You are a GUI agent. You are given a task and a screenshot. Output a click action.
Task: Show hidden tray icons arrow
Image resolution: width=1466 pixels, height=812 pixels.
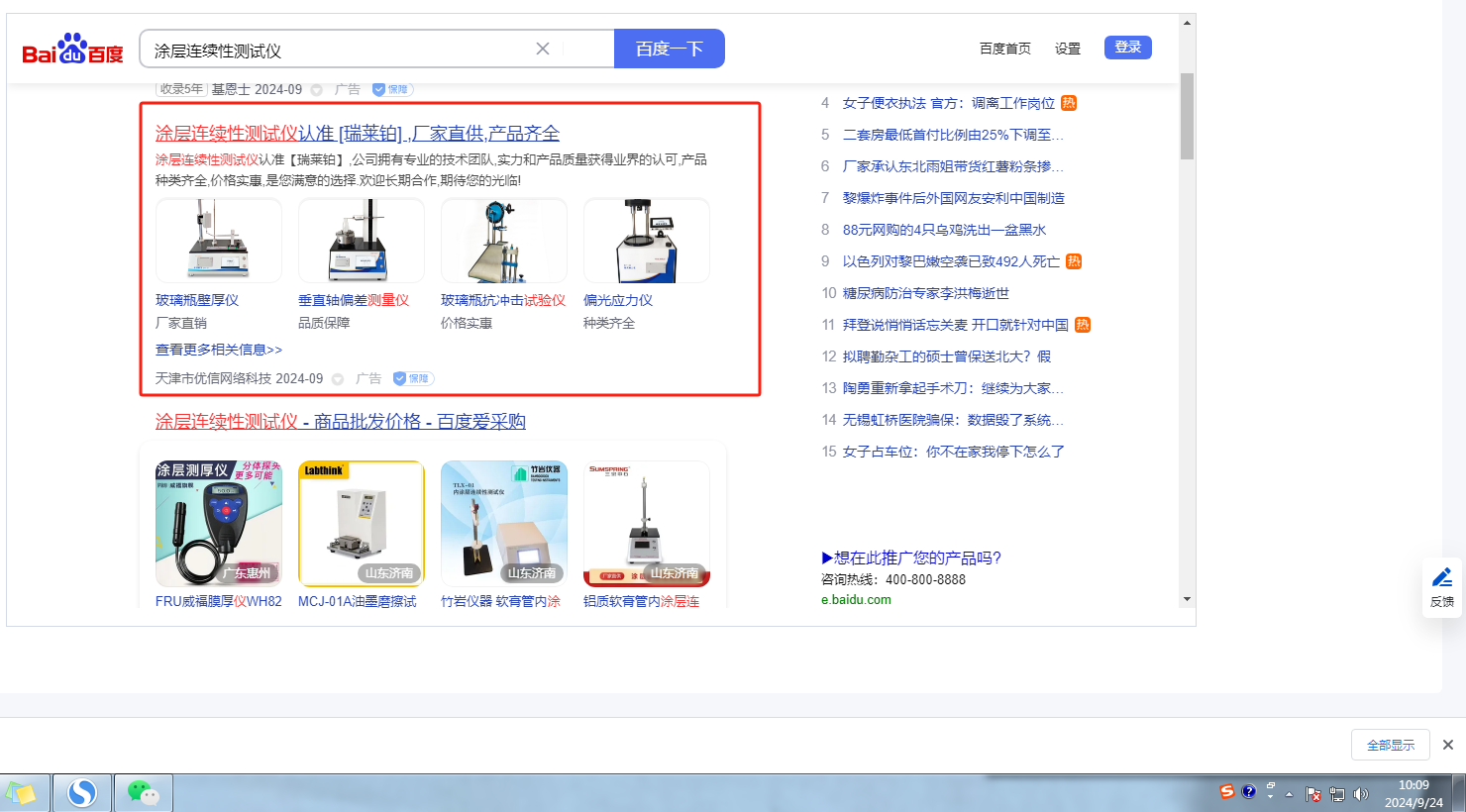pos(1290,794)
